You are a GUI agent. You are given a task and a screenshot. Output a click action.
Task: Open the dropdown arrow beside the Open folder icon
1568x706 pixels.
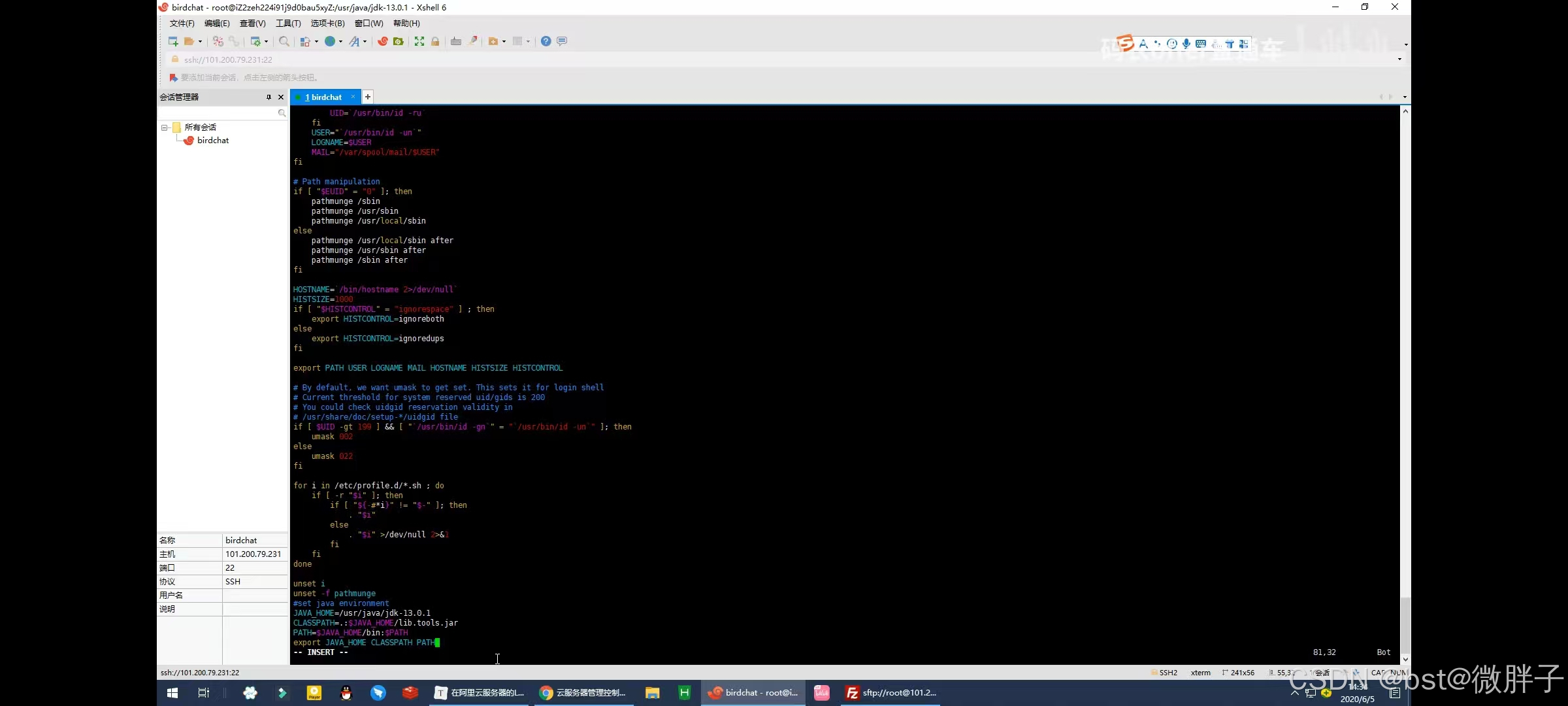(200, 42)
